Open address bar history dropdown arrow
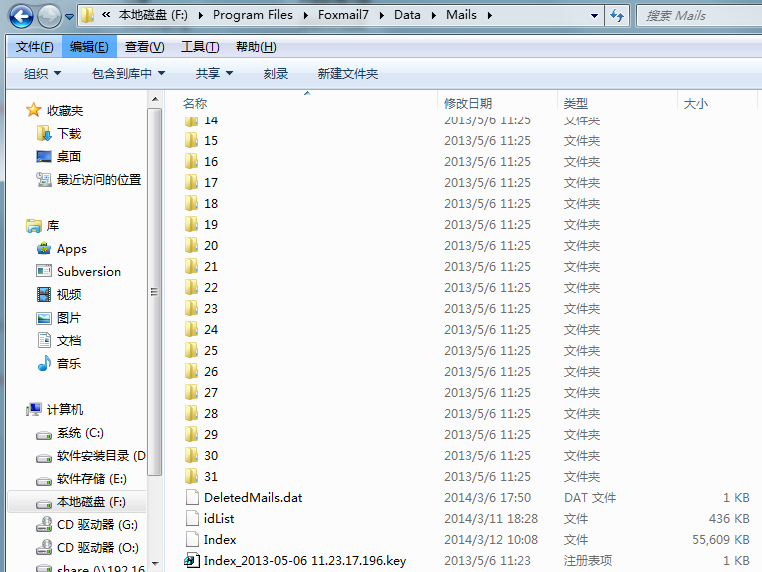Image resolution: width=762 pixels, height=572 pixels. [594, 16]
